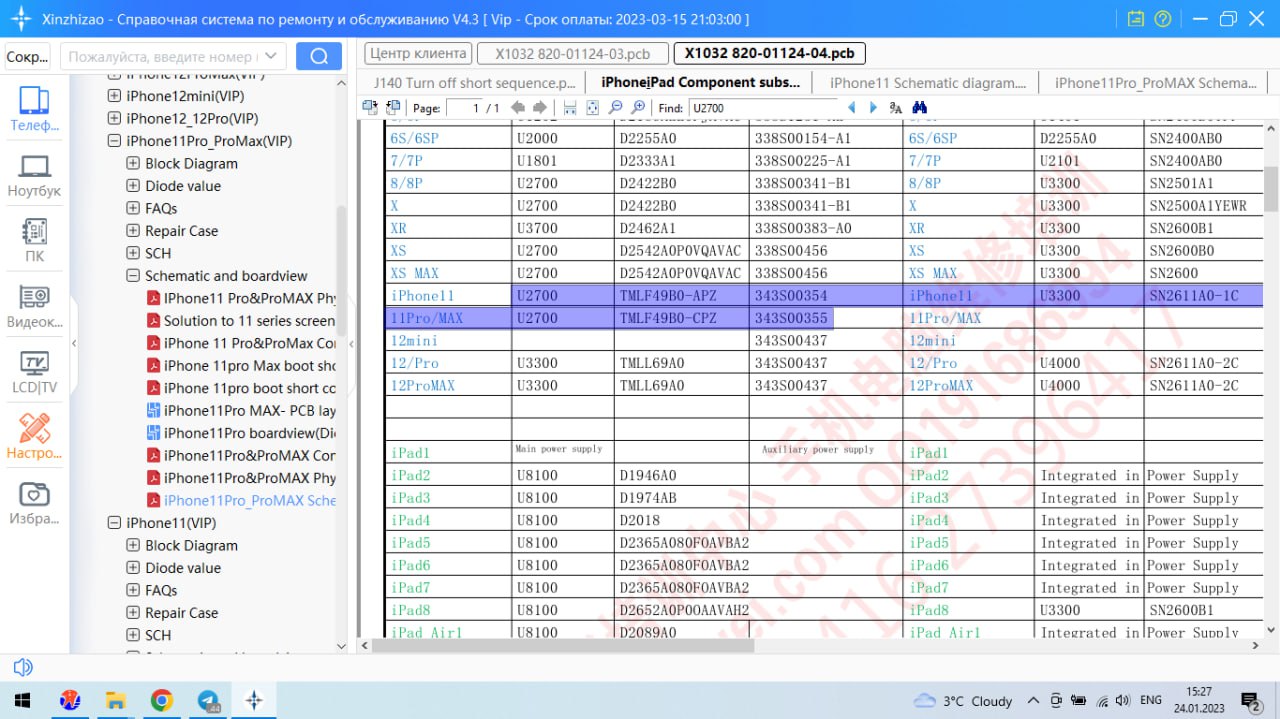Open File Explorer from the taskbar

point(116,700)
